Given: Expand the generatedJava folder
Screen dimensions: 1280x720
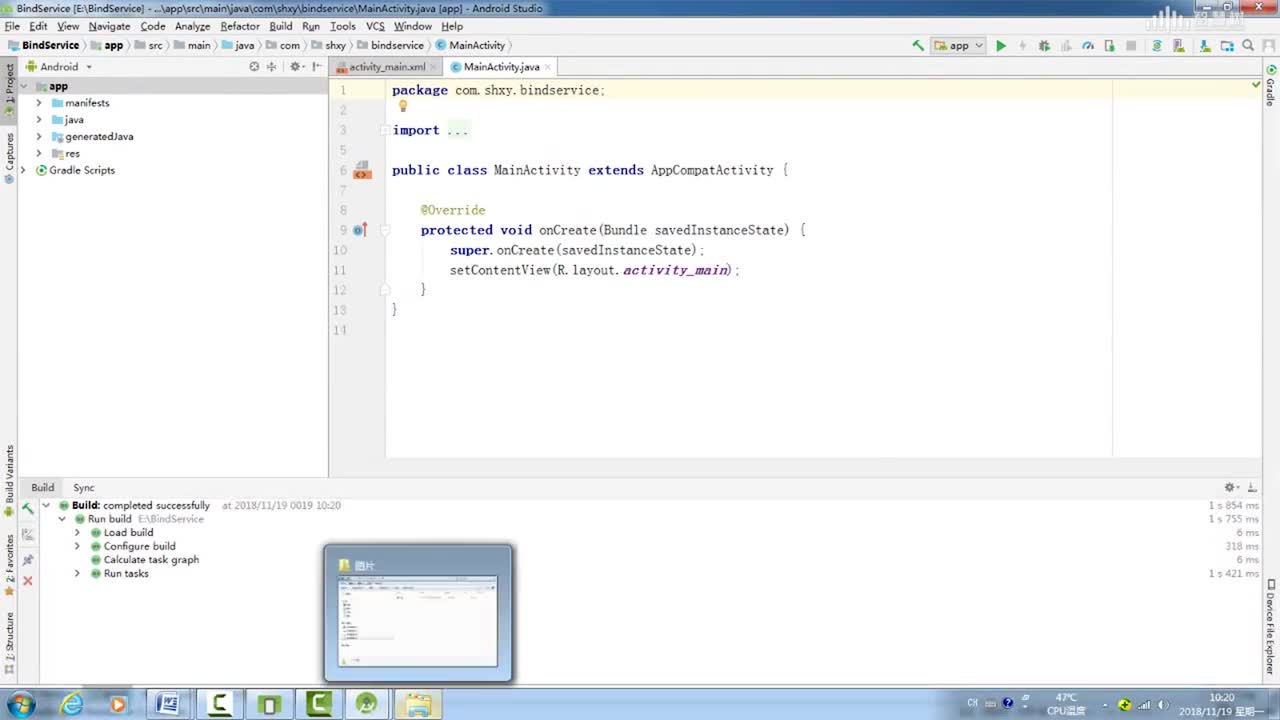Looking at the screenshot, I should 39,137.
